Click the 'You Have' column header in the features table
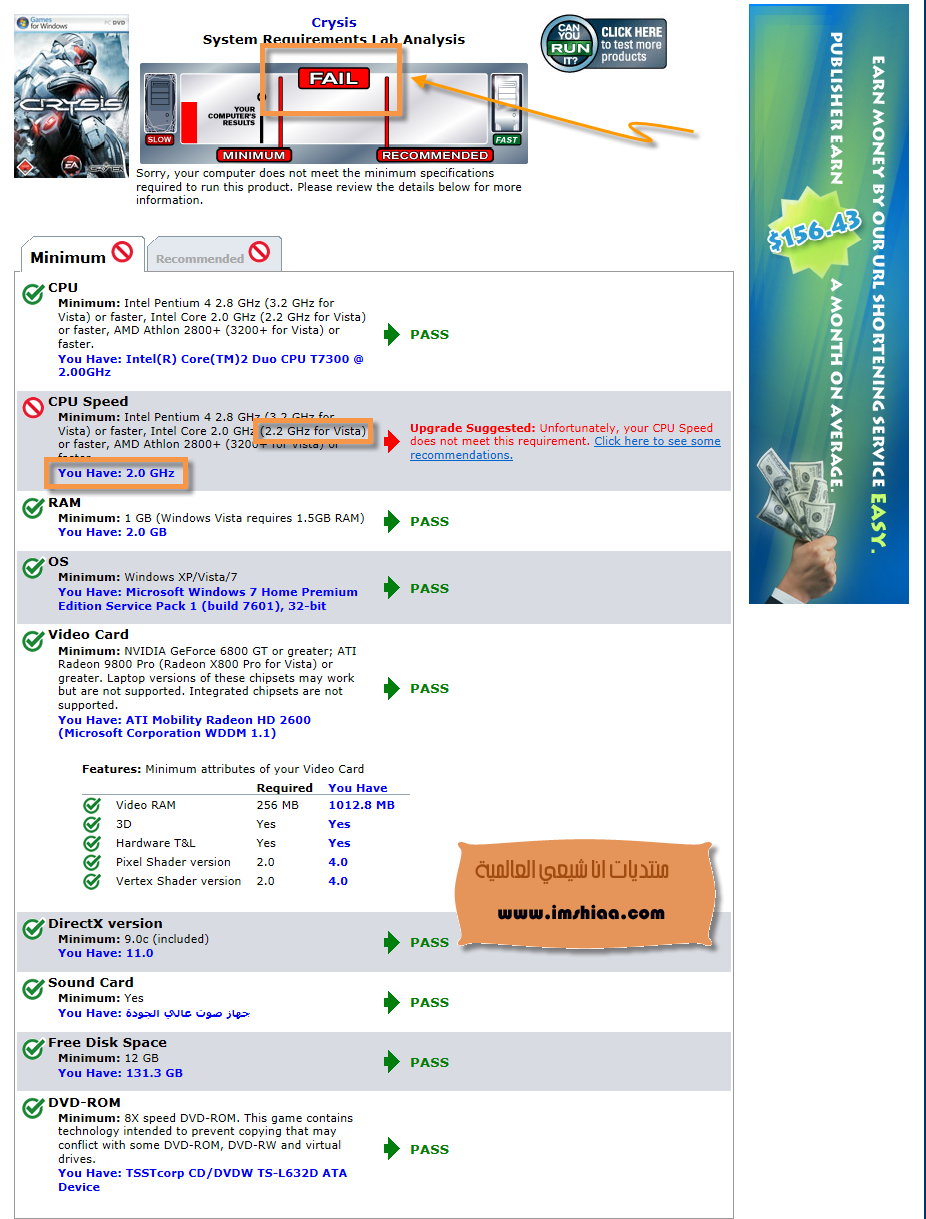Screen dimensions: 926x1219 [357, 788]
